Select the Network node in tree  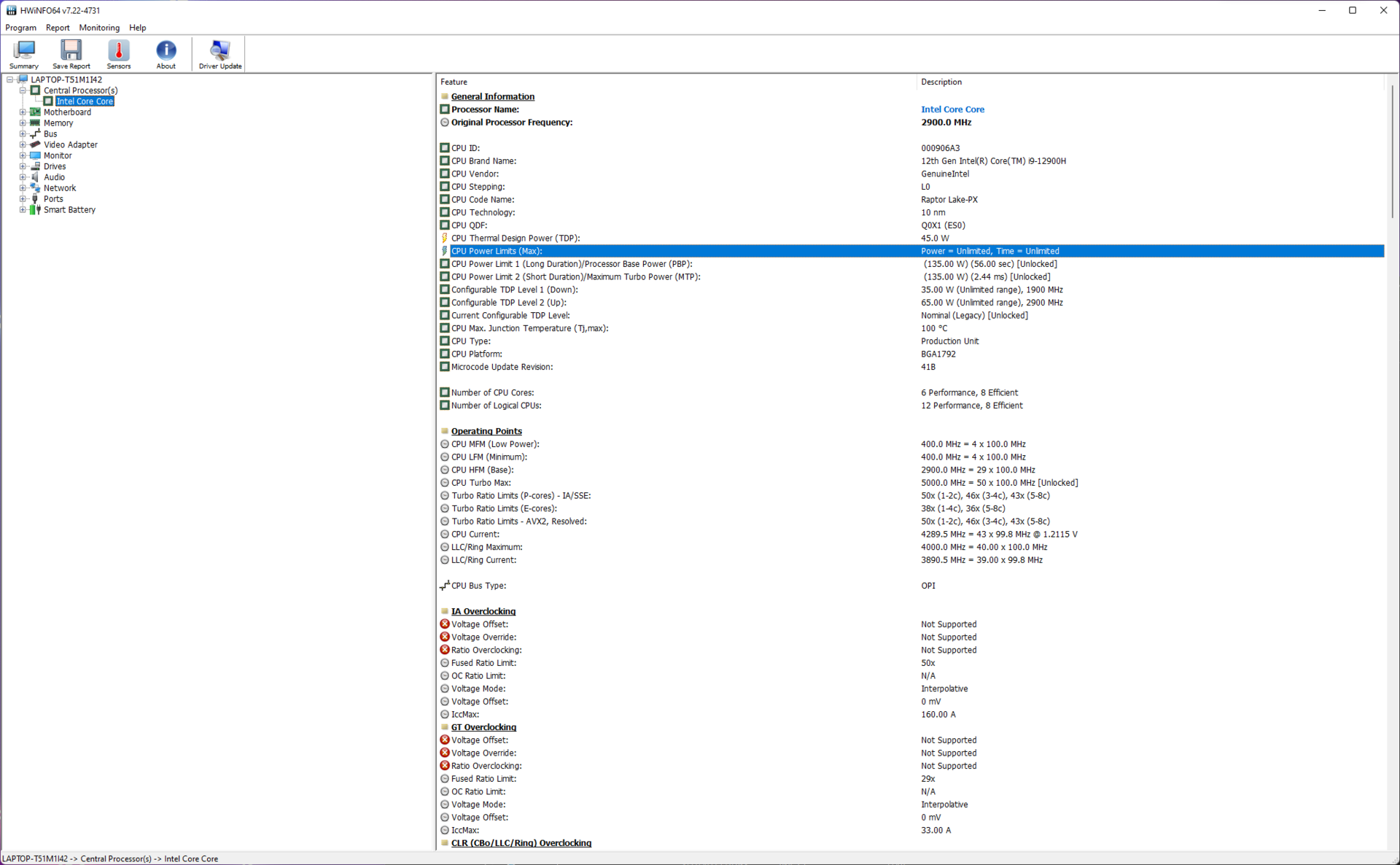(x=59, y=188)
